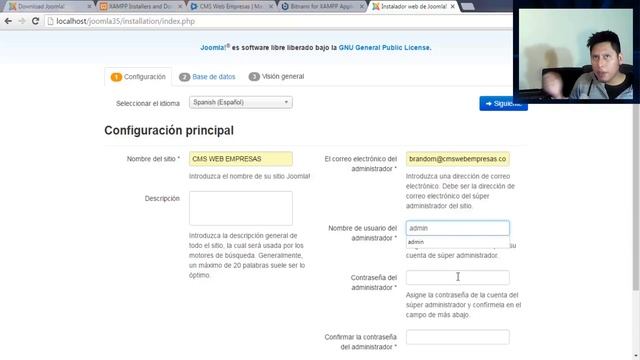Click the Joomla! link in header
Viewport: 640px width, 360px height.
(213, 48)
